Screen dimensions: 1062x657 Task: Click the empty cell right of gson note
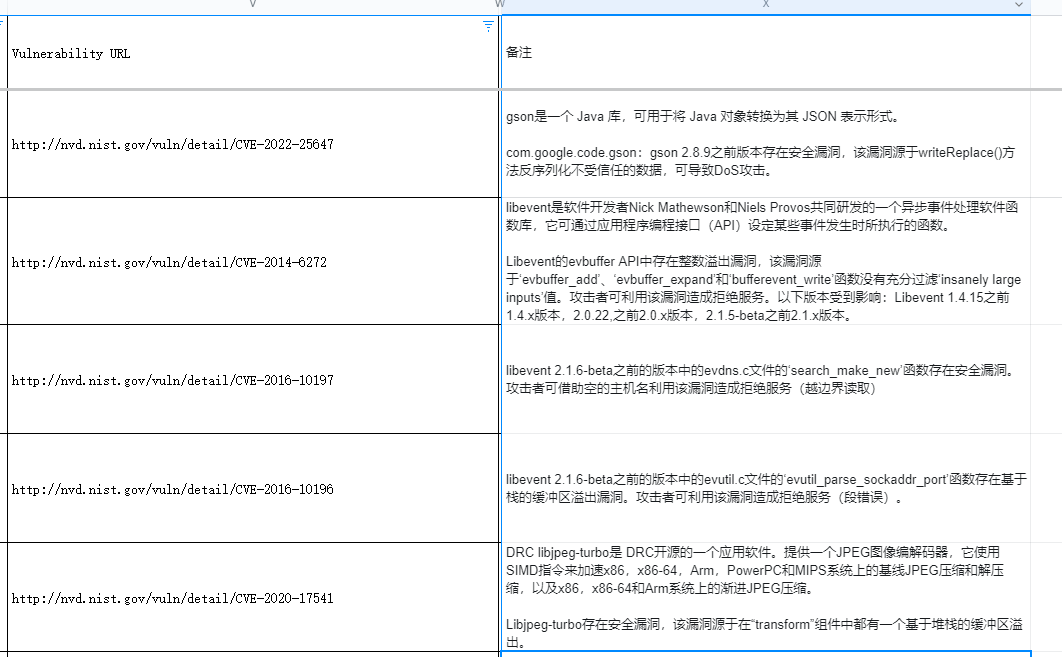(x=1046, y=144)
